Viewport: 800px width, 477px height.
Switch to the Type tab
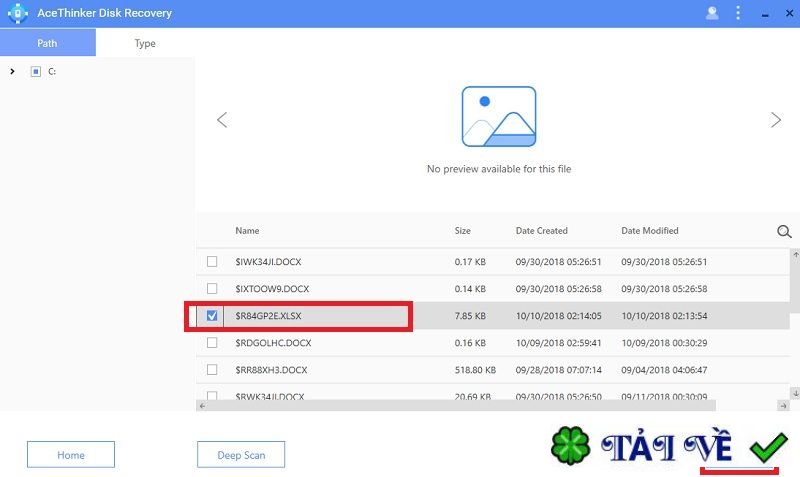[x=145, y=43]
